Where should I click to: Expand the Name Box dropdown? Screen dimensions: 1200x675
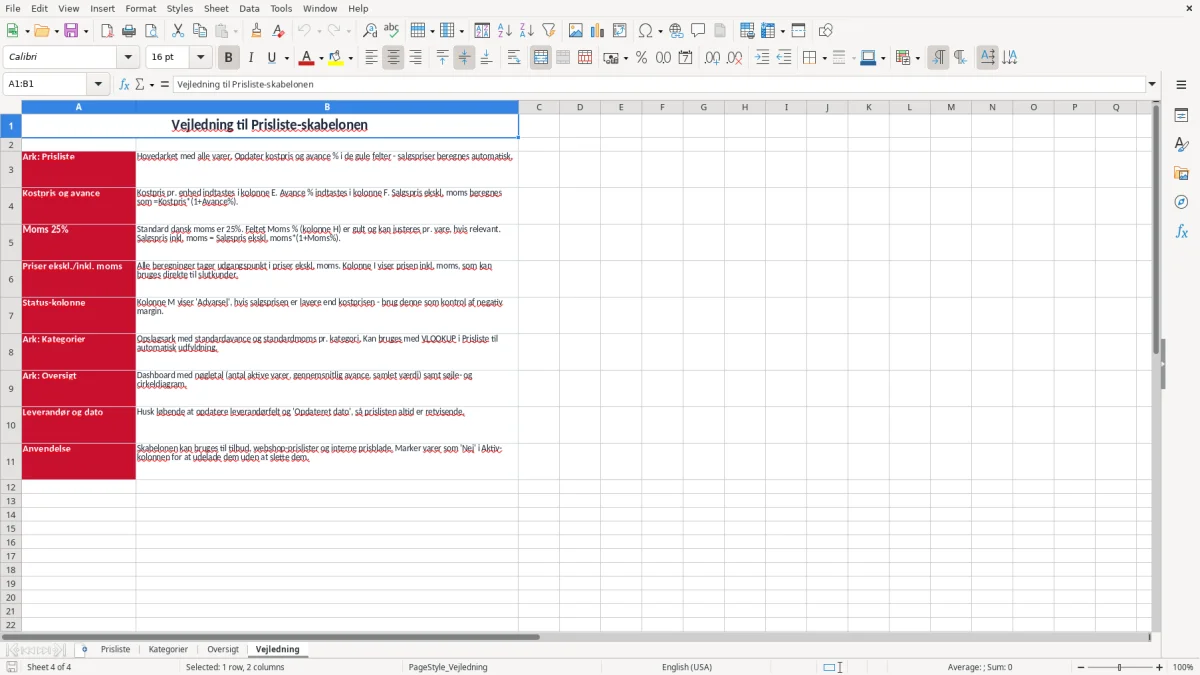(x=98, y=84)
